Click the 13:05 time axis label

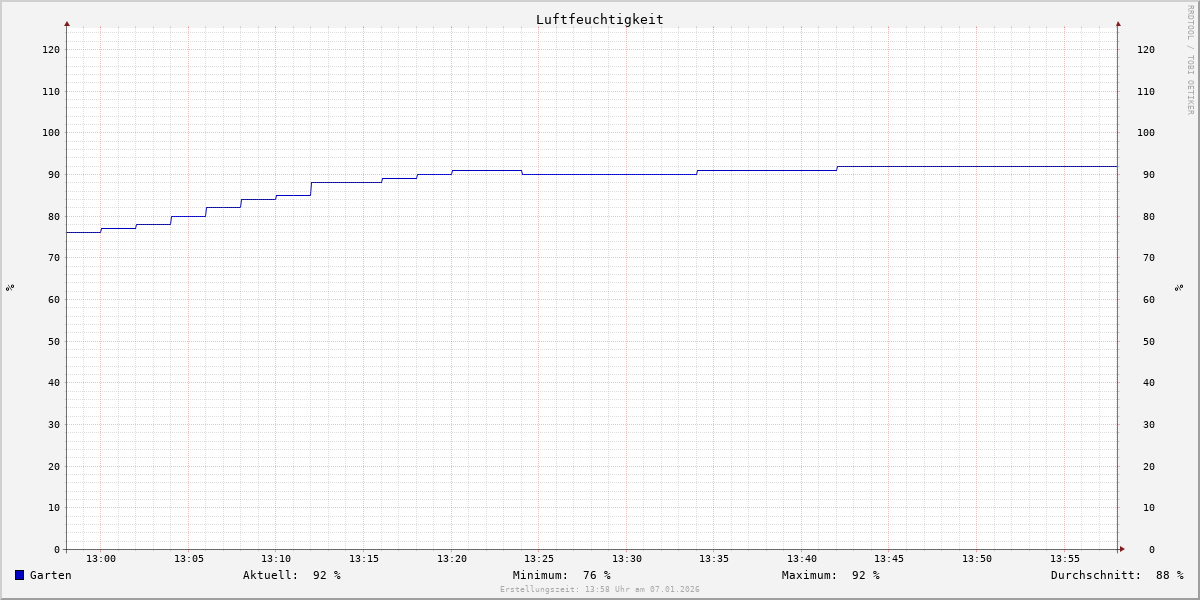point(189,559)
